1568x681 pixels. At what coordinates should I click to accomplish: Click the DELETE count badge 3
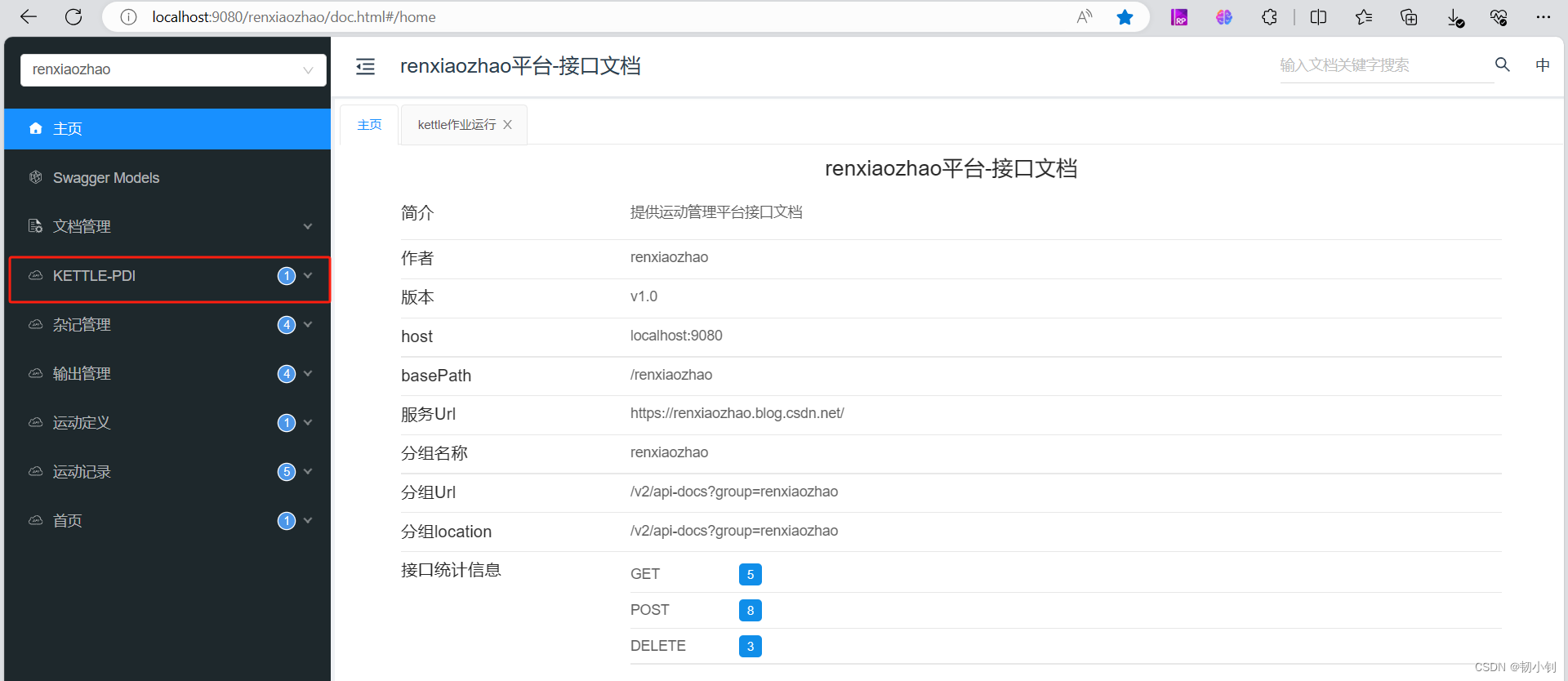751,647
